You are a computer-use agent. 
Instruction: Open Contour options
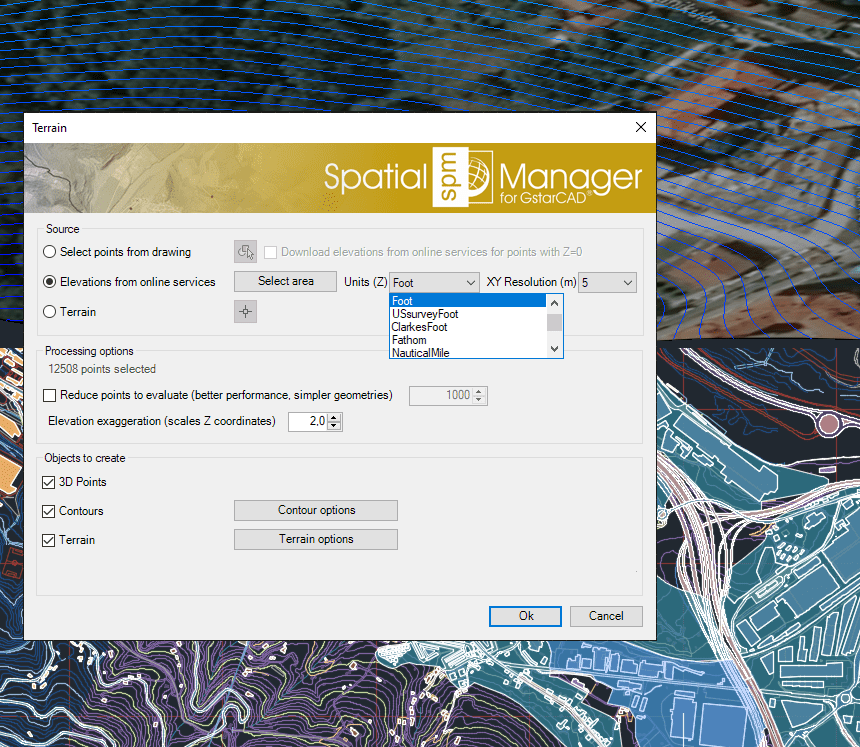(316, 510)
